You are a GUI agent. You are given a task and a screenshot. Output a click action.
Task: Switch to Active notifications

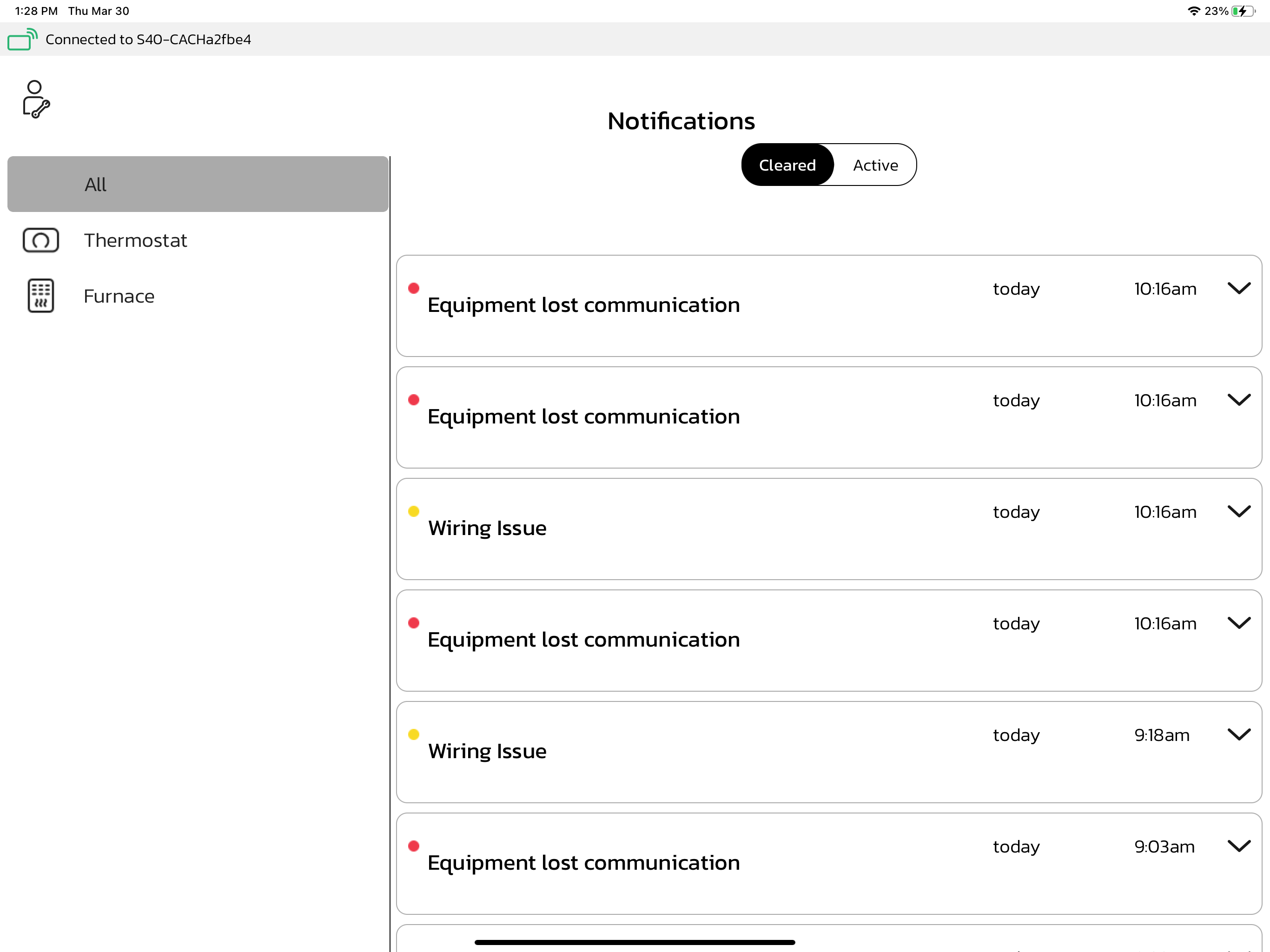click(x=875, y=165)
